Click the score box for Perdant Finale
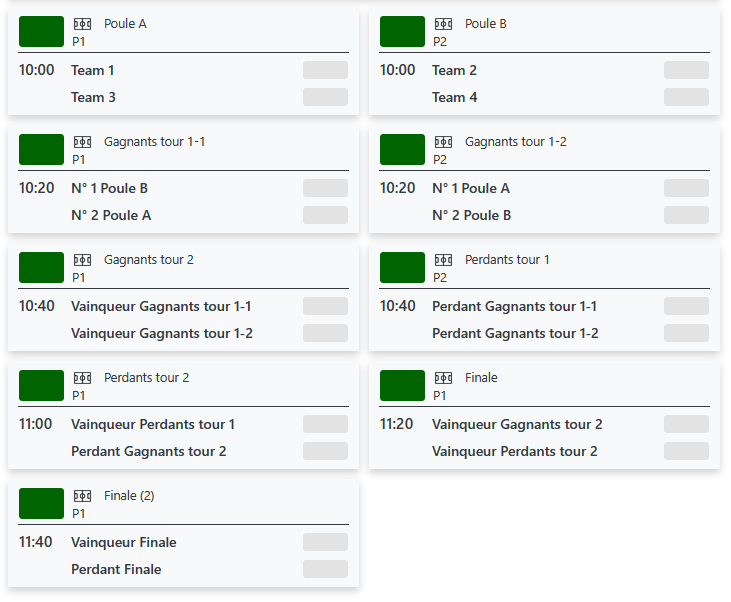This screenshot has width=731, height=602. pos(325,569)
